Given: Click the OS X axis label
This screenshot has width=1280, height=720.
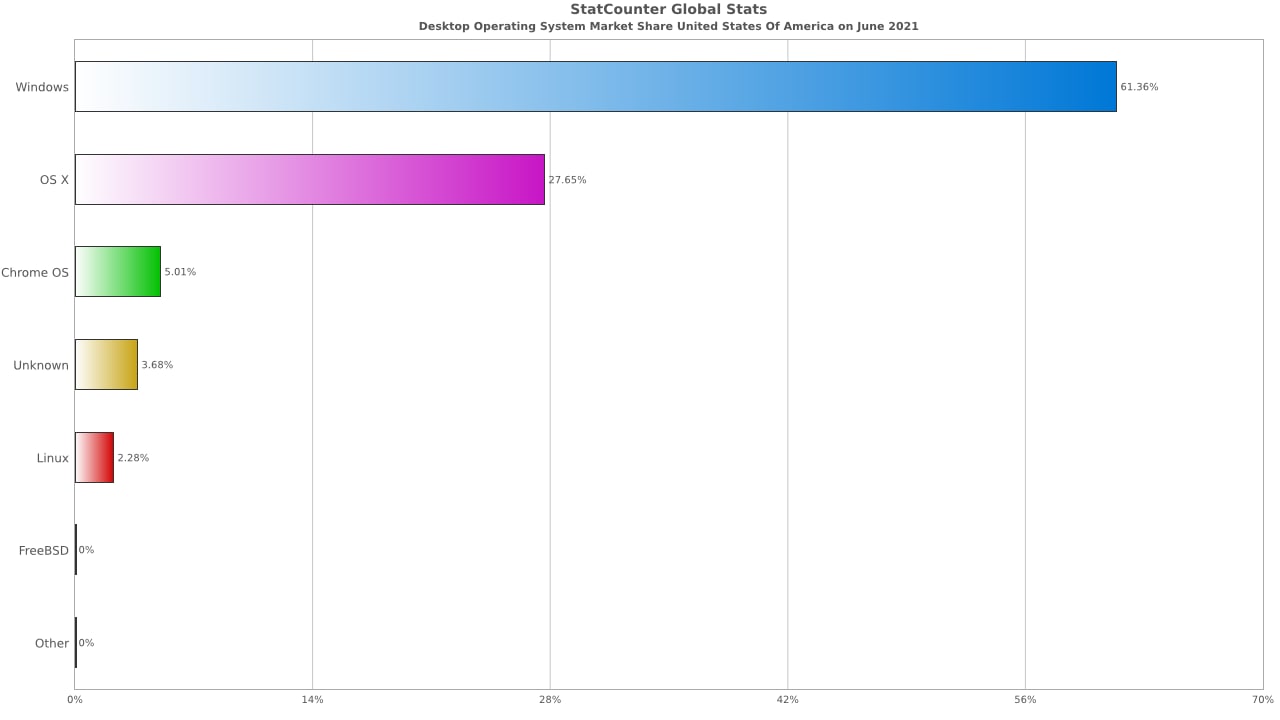Looking at the screenshot, I should tap(54, 180).
